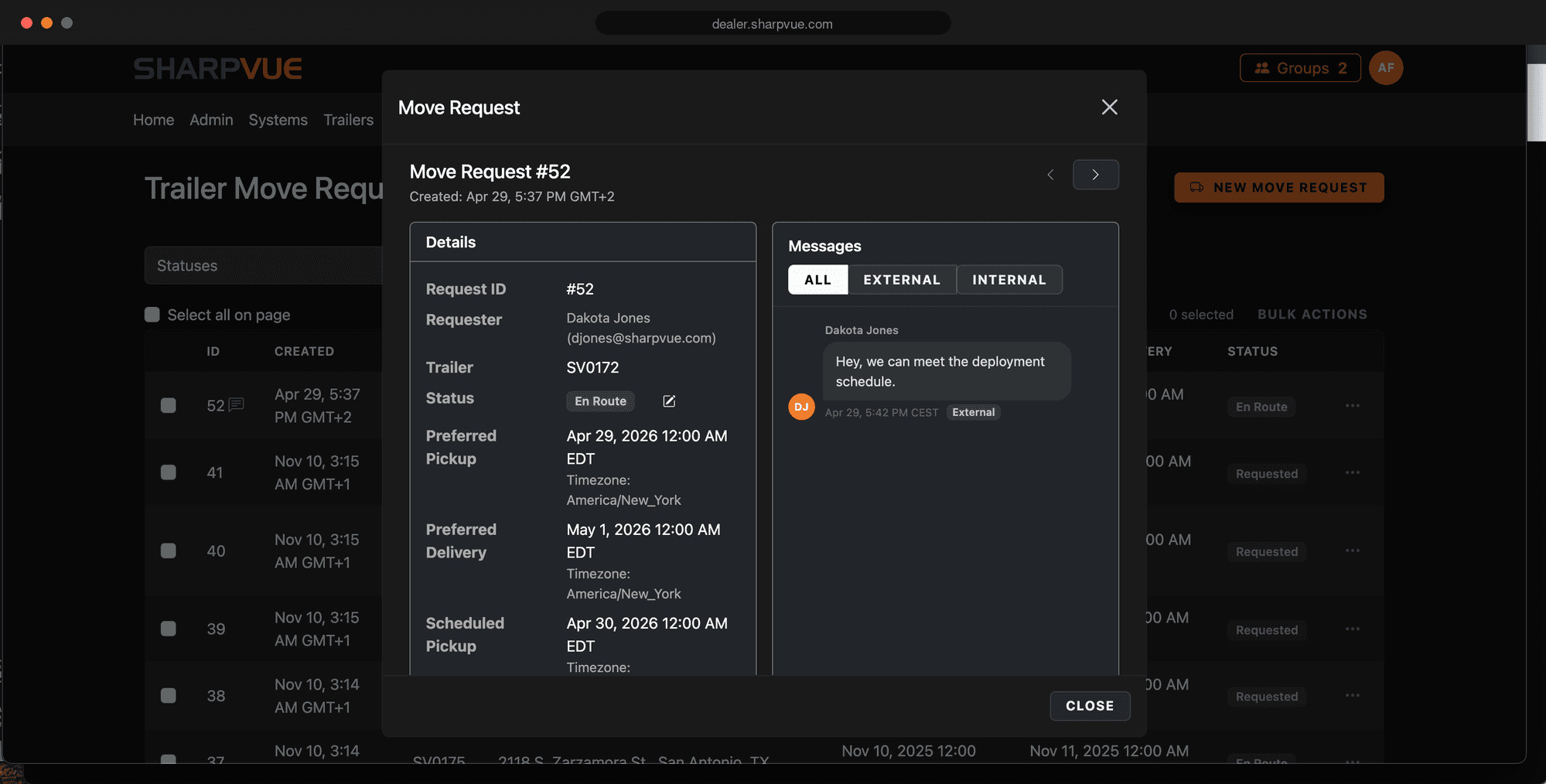1546x784 pixels.
Task: Open the Admin nav item
Action: [211, 120]
